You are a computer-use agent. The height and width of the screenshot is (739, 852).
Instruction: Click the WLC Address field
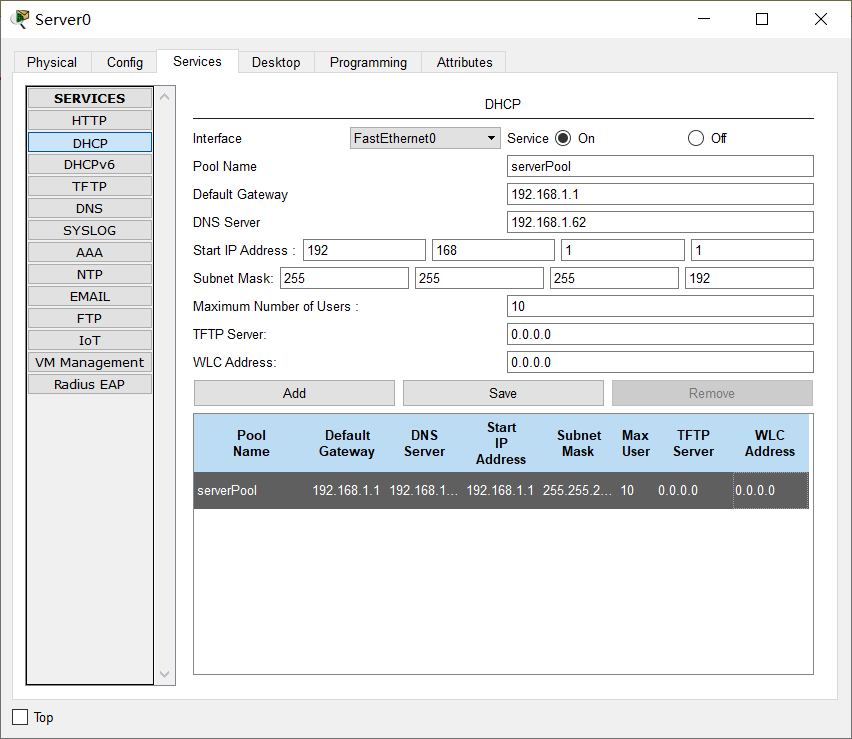tap(660, 362)
